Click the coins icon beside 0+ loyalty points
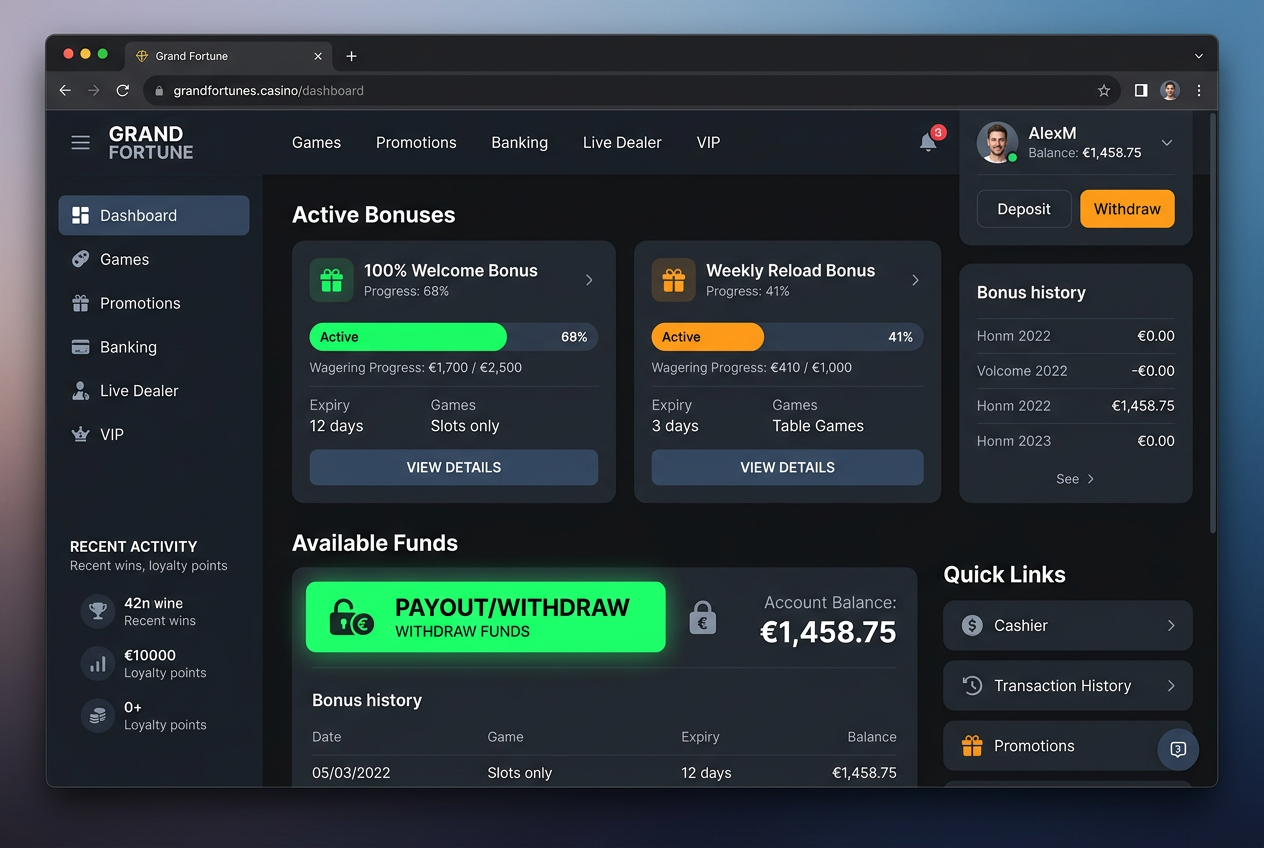Screen dimensions: 1264x848 point(98,715)
